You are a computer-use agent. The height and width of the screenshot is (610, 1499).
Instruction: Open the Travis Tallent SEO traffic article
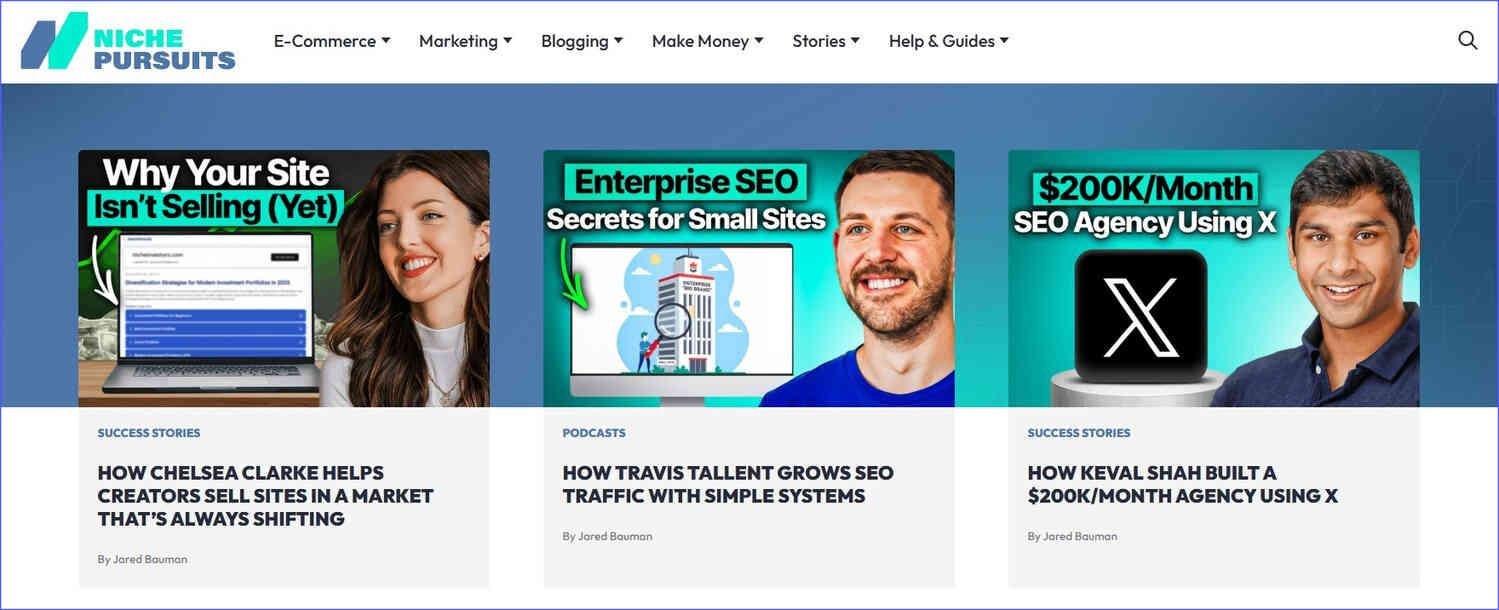[x=728, y=484]
